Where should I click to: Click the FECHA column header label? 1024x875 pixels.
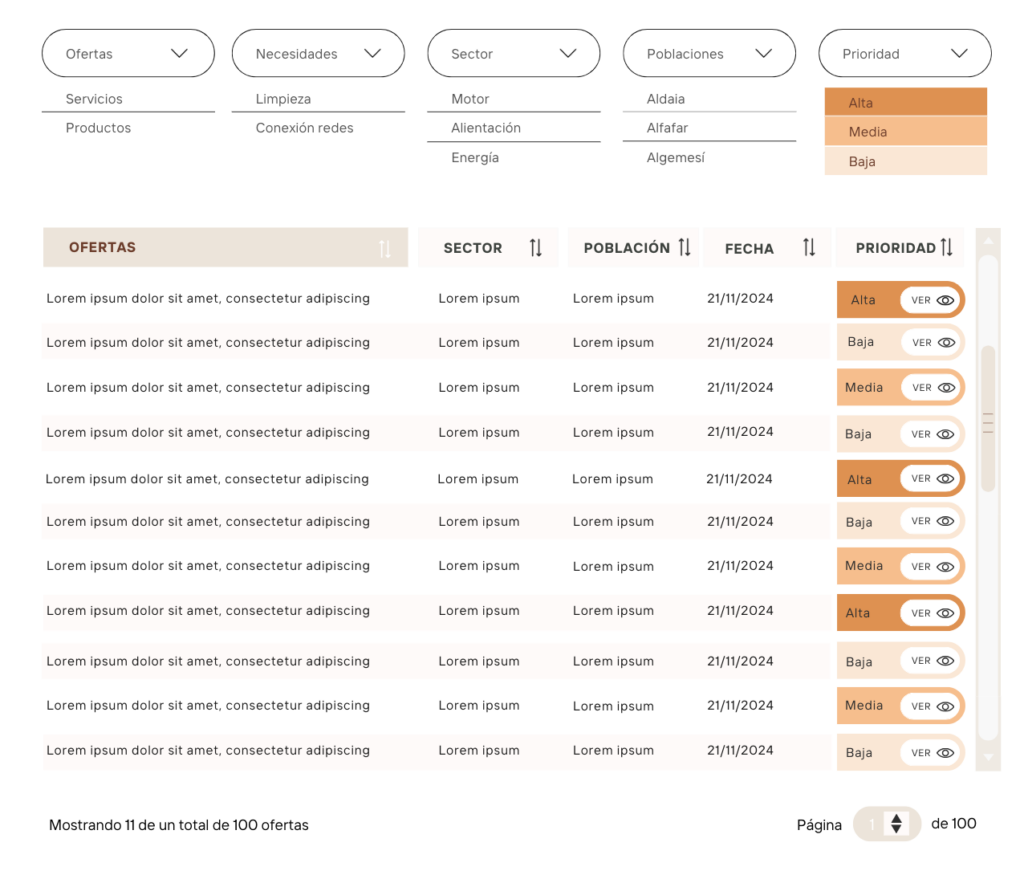click(749, 249)
